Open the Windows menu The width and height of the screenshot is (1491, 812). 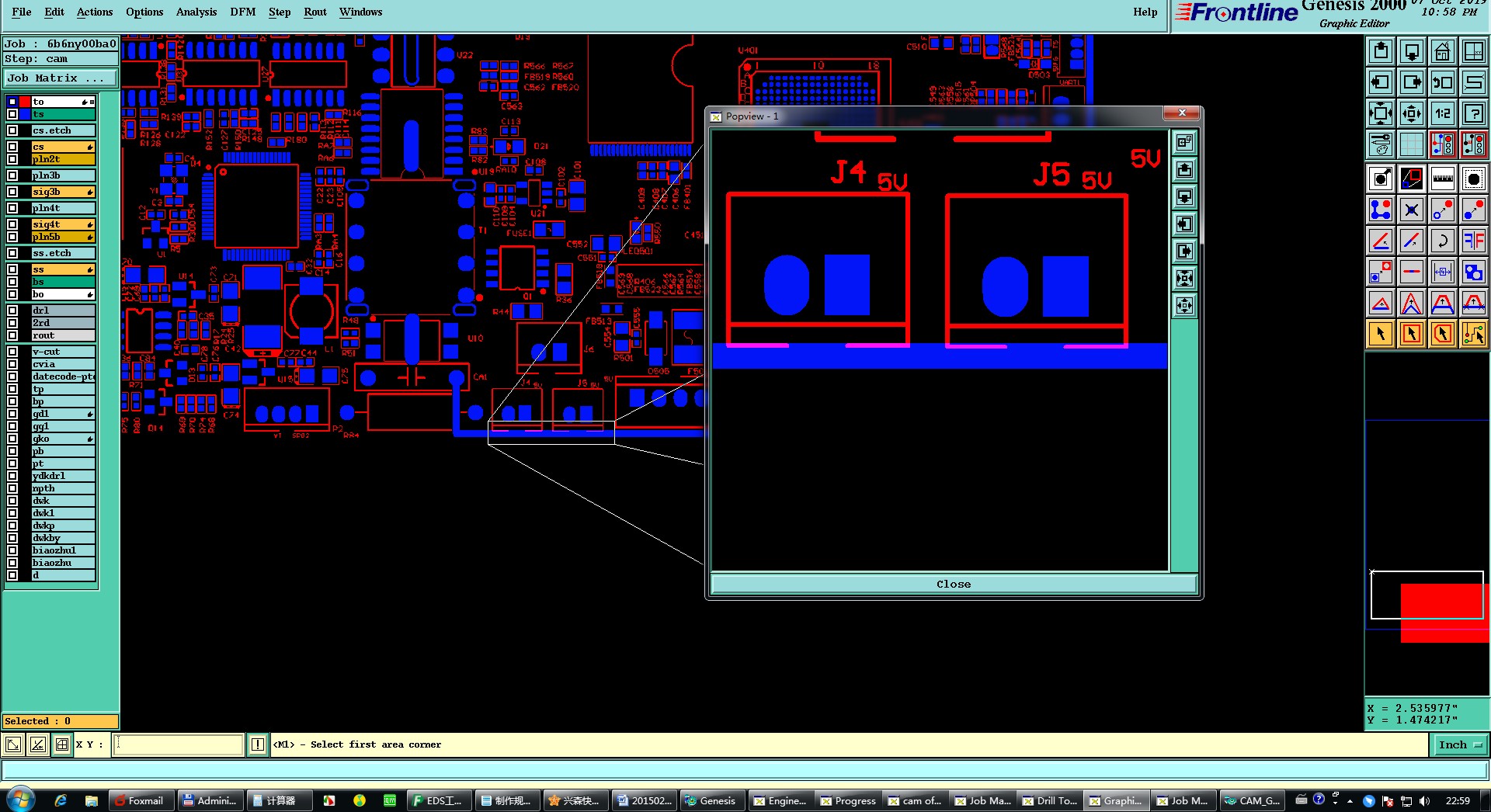361,12
